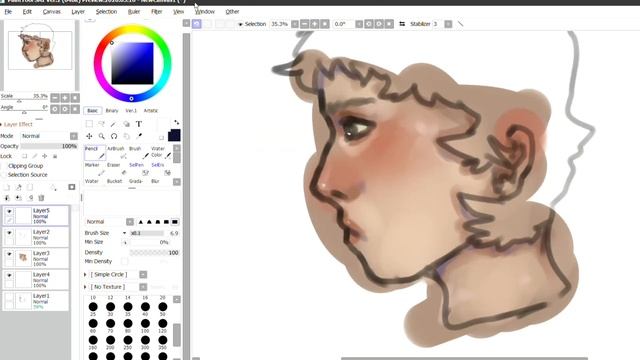The height and width of the screenshot is (360, 640).
Task: Select the Zoom magnifier tool
Action: [101, 136]
